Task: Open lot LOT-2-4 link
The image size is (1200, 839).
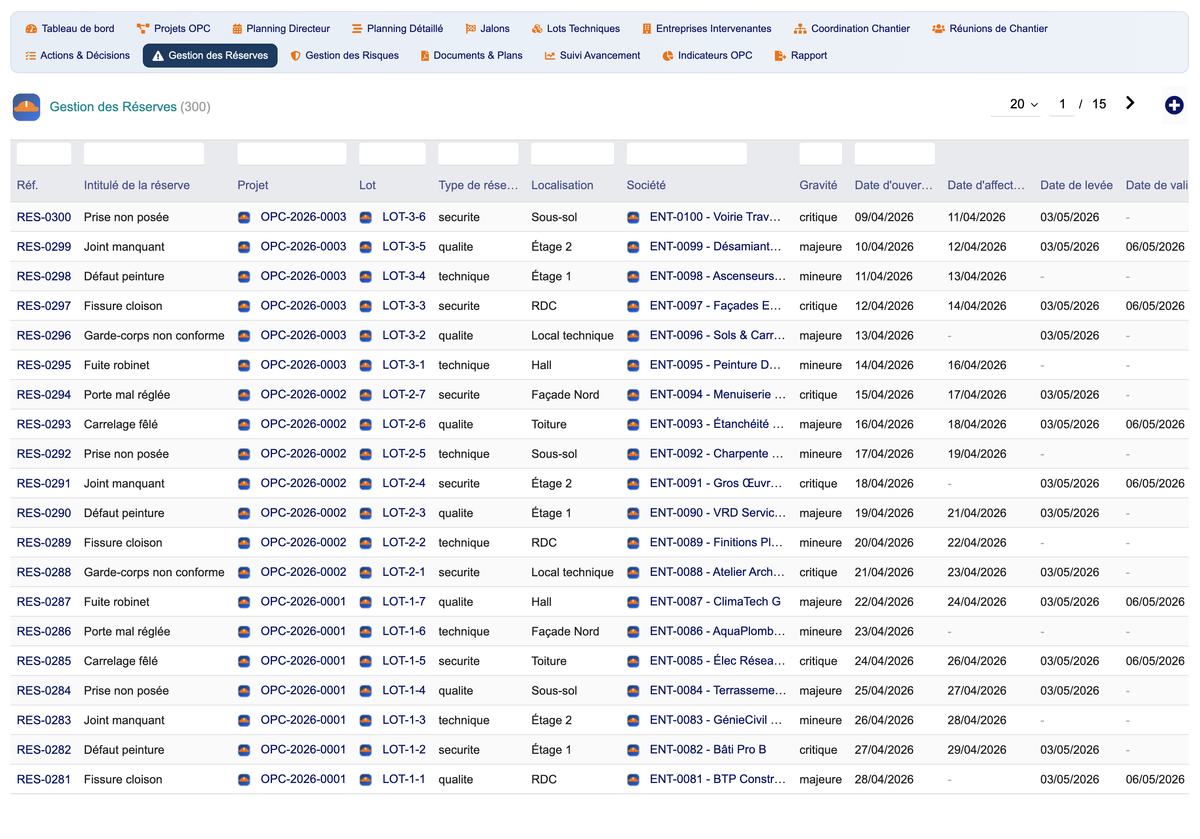Action: point(404,483)
